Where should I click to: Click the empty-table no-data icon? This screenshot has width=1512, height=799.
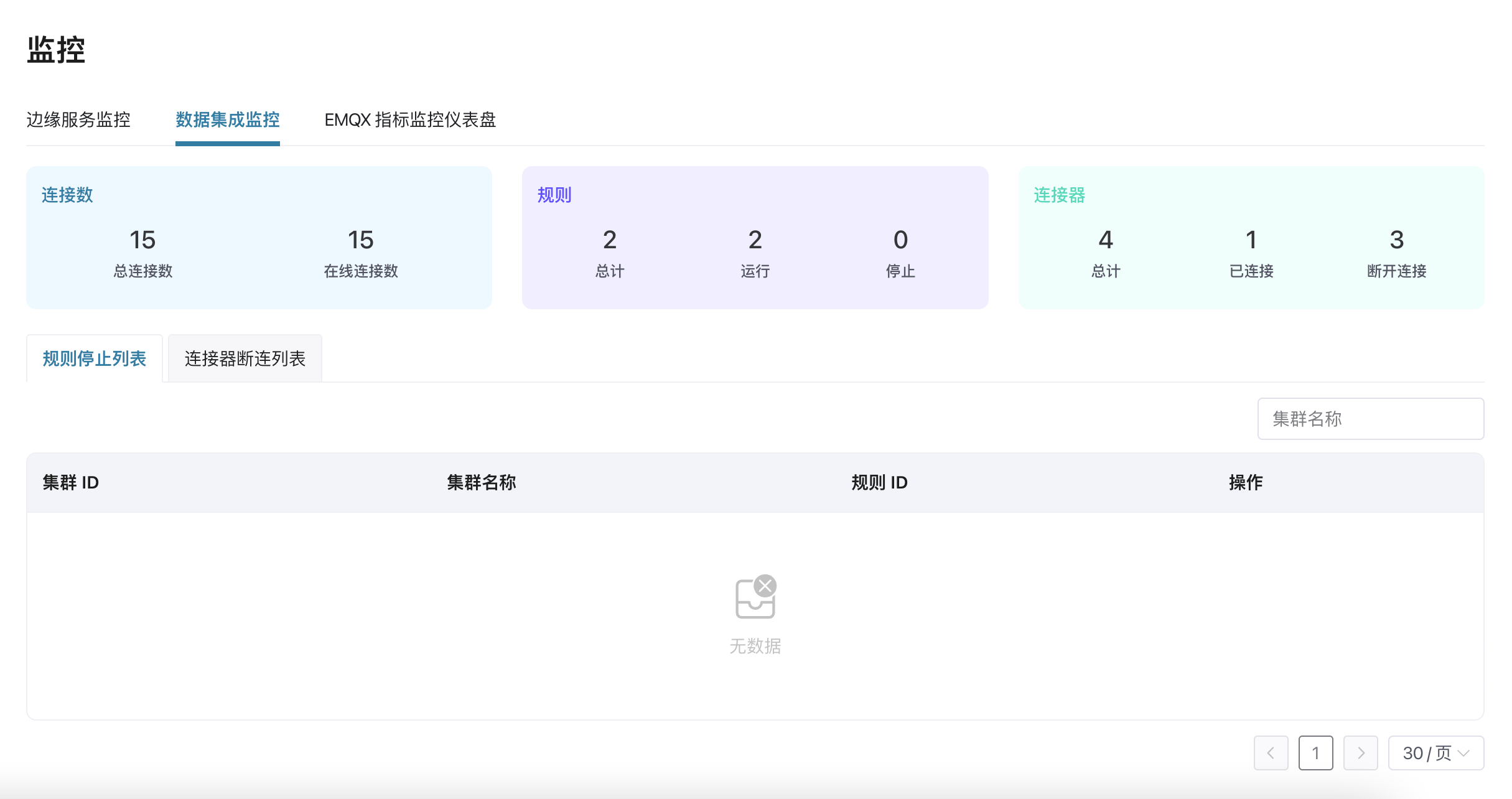tap(755, 597)
